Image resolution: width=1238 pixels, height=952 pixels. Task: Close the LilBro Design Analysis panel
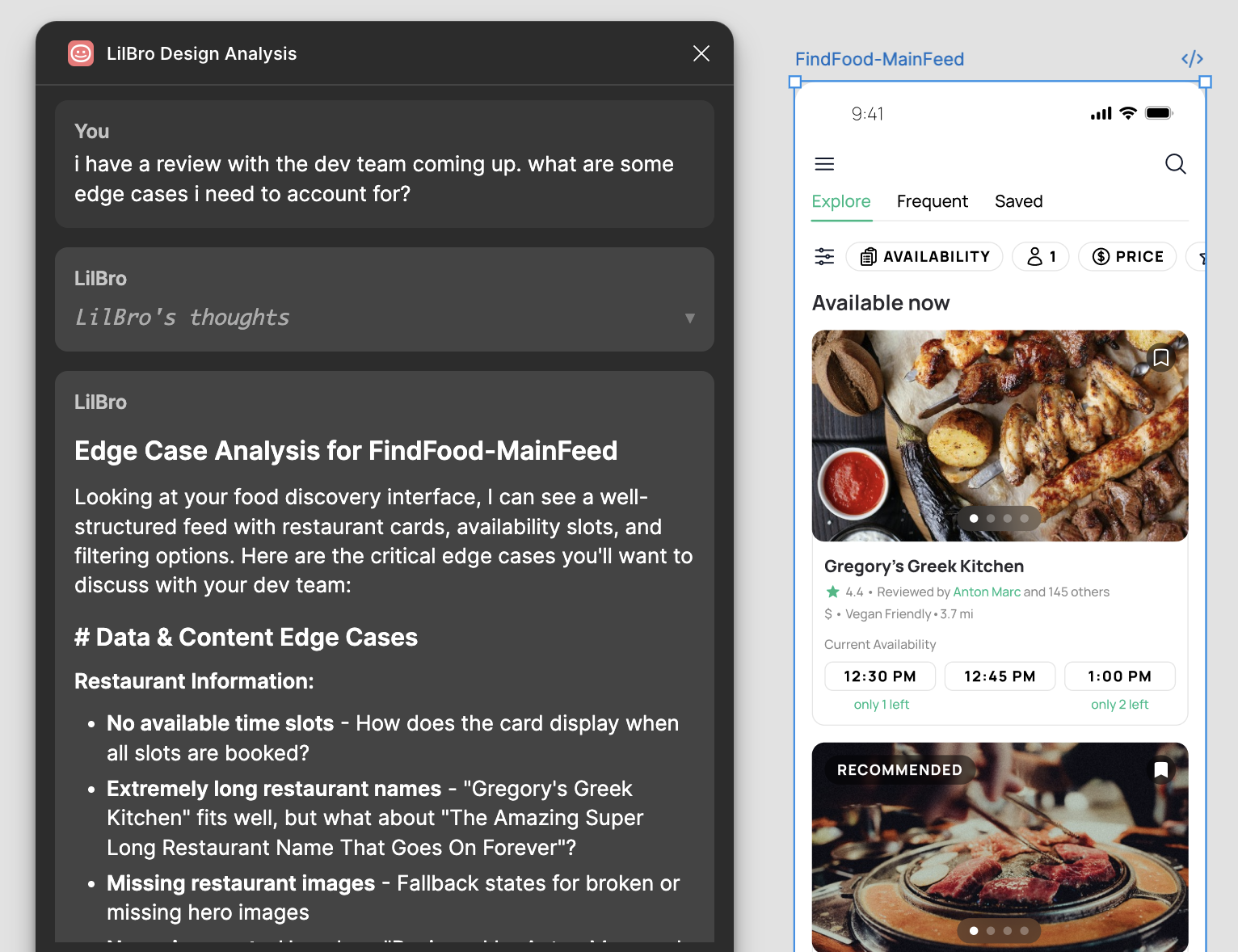pyautogui.click(x=701, y=53)
